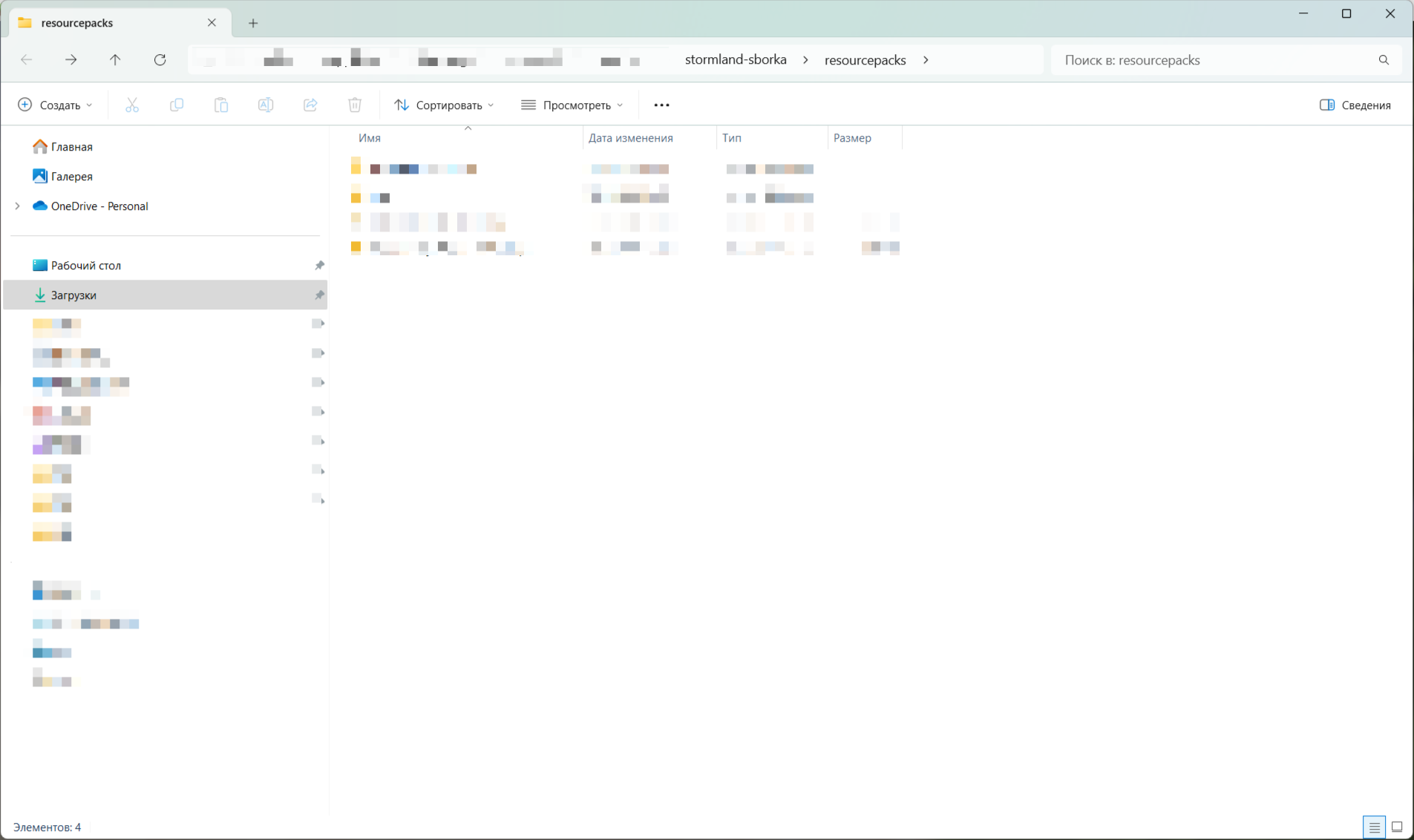Open the three-dots more options menu
This screenshot has width=1414, height=840.
661,105
